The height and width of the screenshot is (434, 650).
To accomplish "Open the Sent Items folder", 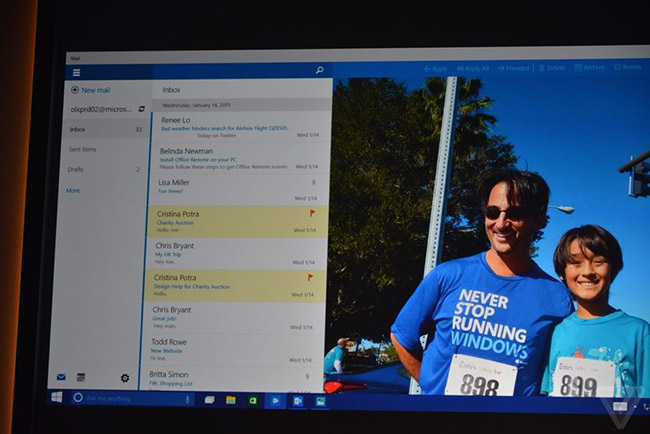I will 83,149.
